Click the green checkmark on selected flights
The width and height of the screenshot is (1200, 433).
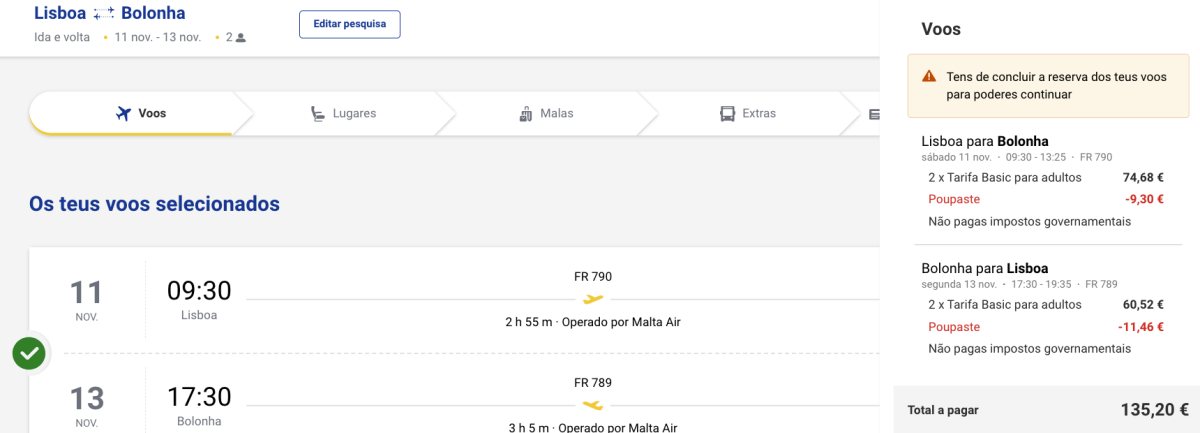click(29, 353)
